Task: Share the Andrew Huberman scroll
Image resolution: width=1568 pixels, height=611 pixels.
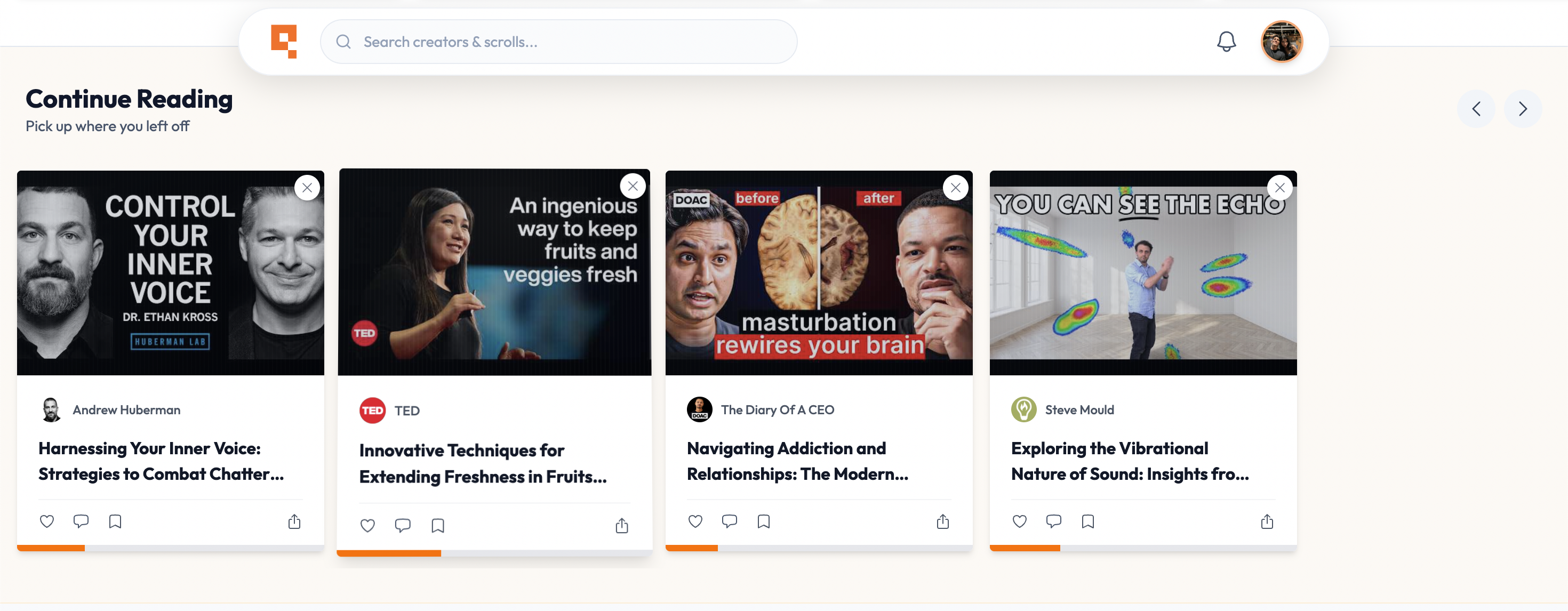Action: [x=294, y=521]
